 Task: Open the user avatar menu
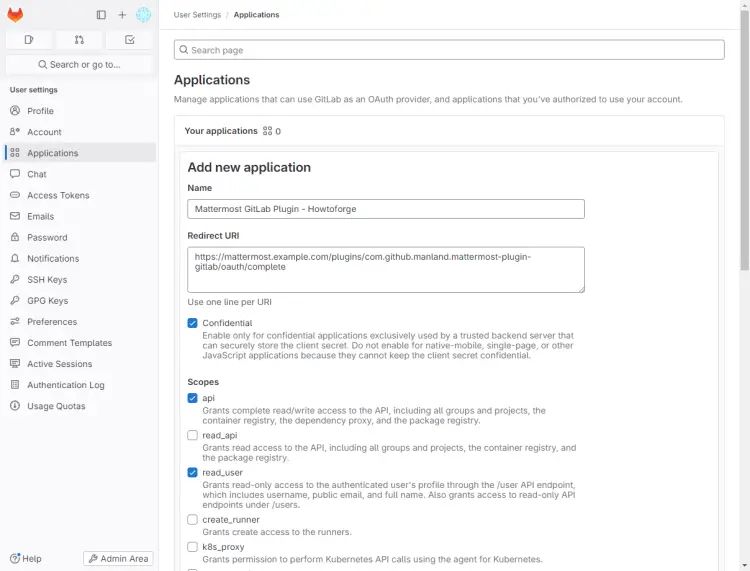click(x=144, y=15)
